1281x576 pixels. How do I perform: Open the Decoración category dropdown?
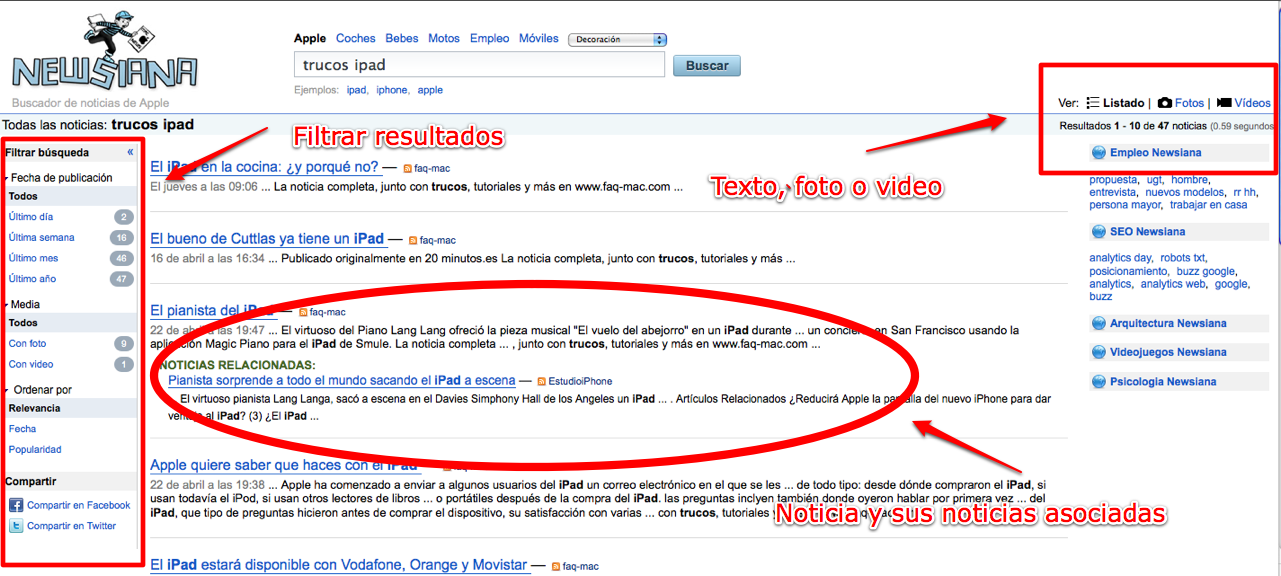[x=617, y=40]
